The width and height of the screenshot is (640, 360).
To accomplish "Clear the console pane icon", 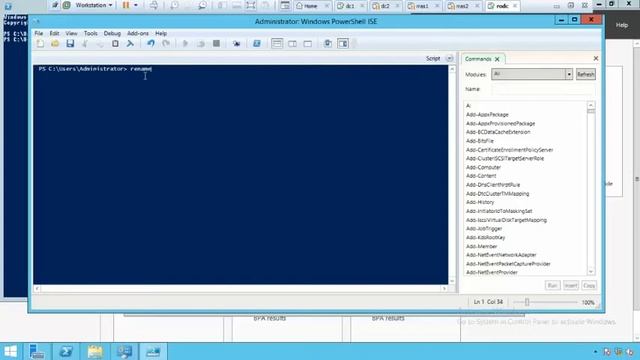I will (130, 44).
